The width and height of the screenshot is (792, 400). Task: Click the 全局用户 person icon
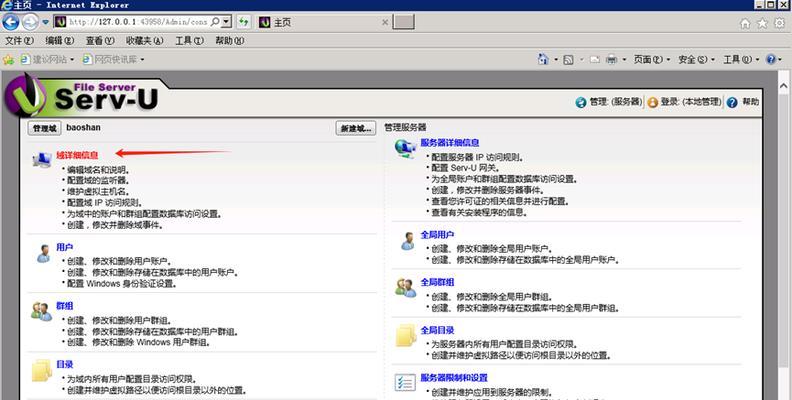tap(407, 241)
